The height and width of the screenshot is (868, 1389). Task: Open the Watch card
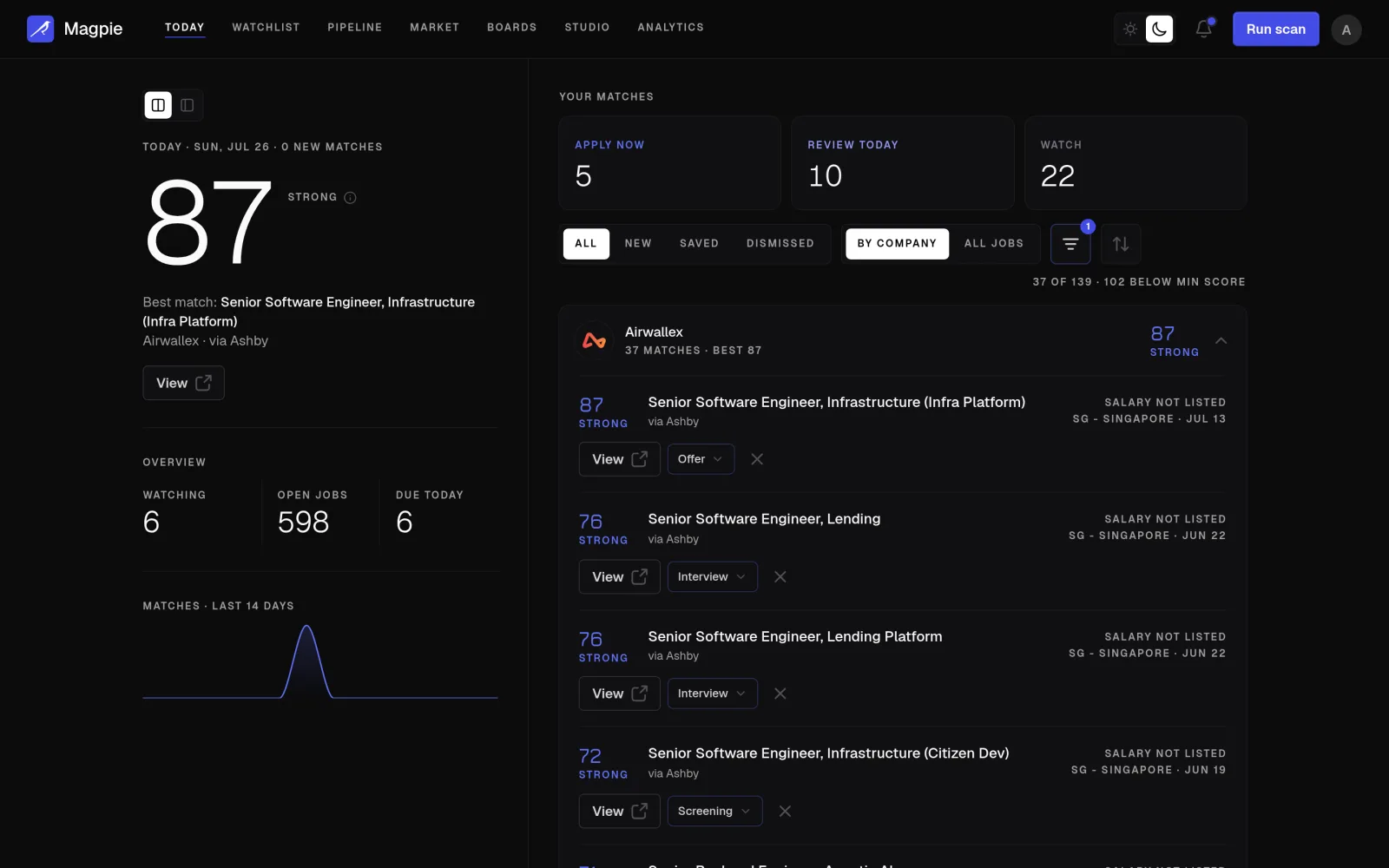click(1136, 163)
